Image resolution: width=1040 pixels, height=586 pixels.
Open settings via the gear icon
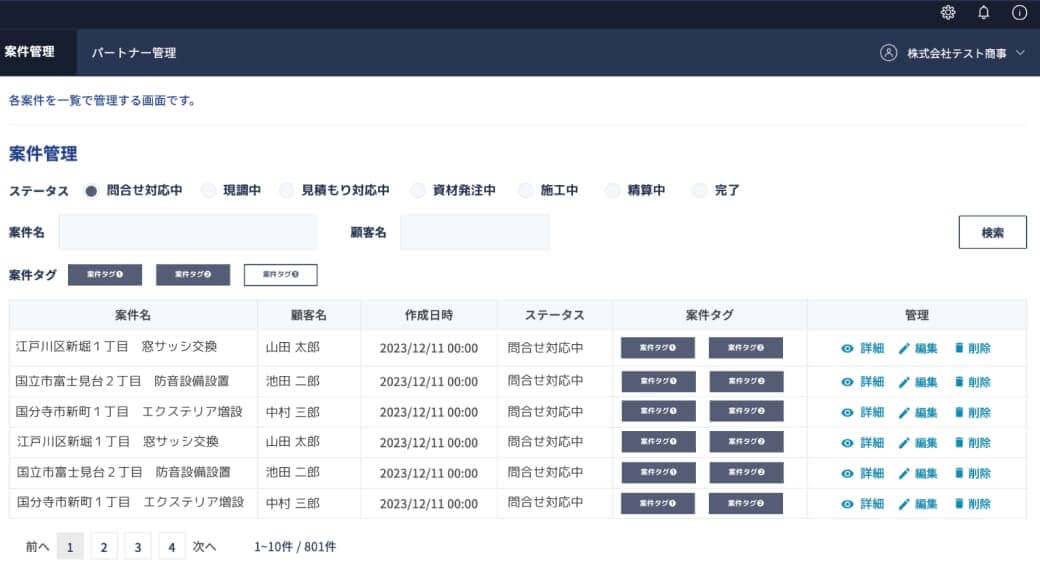click(x=948, y=13)
